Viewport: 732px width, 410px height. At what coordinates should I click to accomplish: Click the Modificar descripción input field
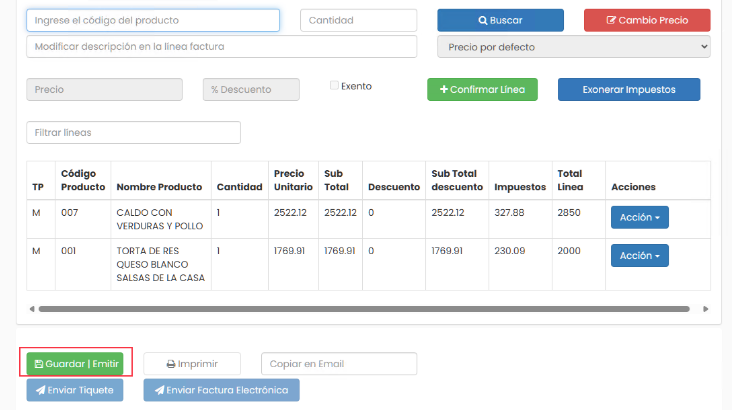pyautogui.click(x=221, y=47)
